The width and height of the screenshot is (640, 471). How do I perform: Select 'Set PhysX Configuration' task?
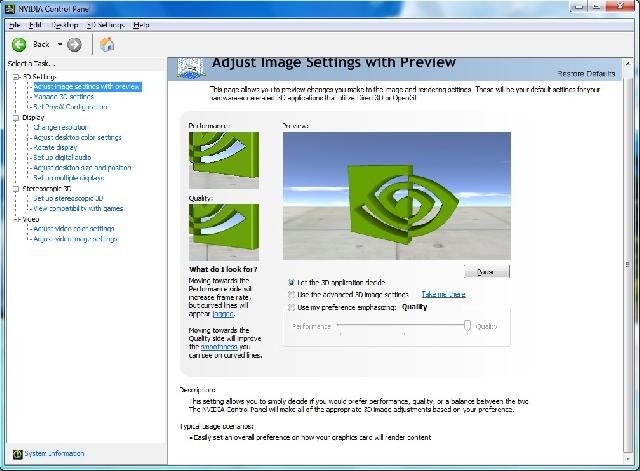71,107
